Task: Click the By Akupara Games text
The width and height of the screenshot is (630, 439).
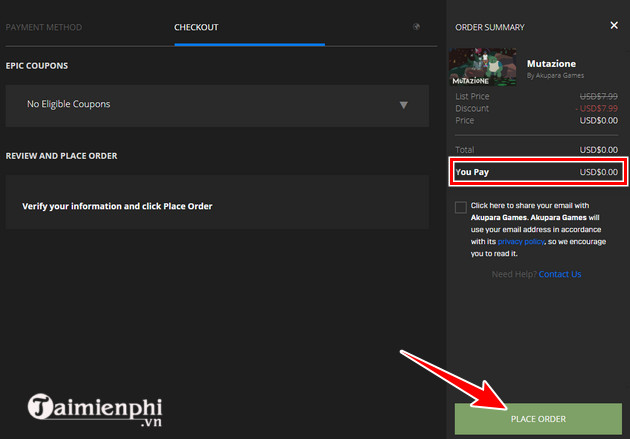Action: click(x=555, y=76)
